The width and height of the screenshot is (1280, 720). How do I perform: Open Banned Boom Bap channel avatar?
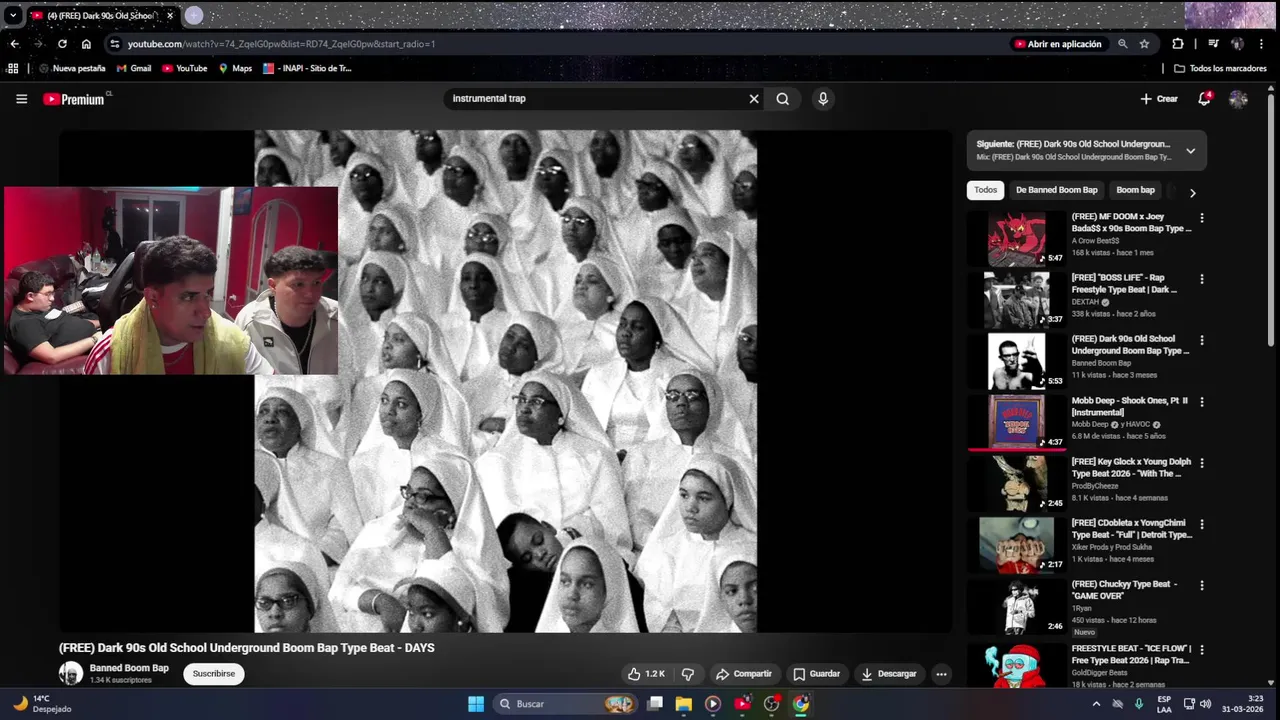click(70, 674)
